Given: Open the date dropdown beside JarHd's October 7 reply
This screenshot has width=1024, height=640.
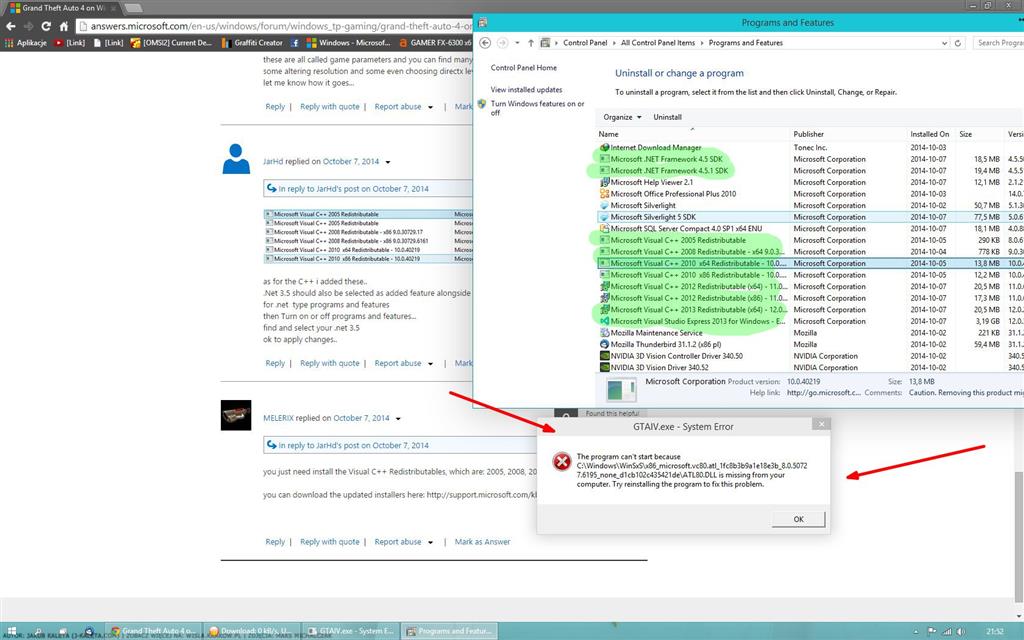Looking at the screenshot, I should [388, 162].
